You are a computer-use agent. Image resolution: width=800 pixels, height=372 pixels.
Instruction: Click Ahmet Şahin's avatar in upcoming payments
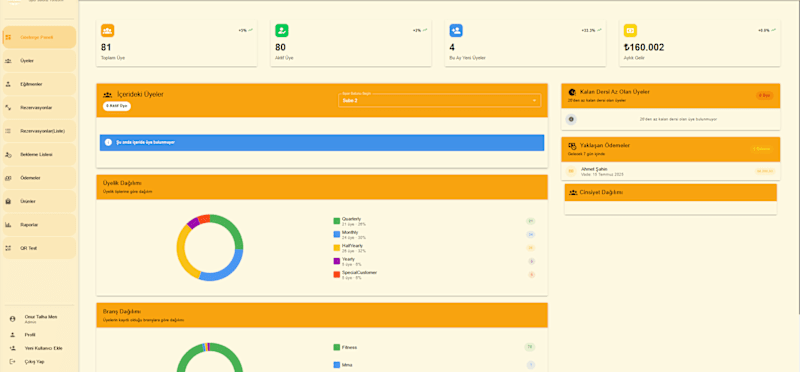[x=571, y=171]
